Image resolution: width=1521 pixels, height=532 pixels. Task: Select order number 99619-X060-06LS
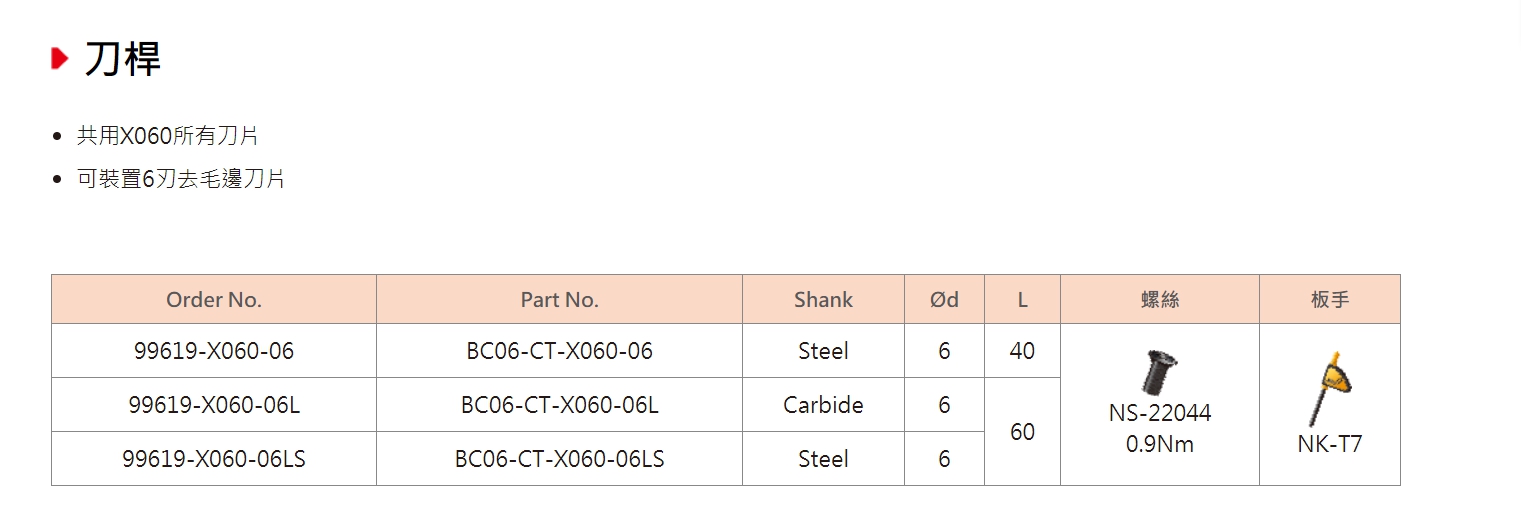pos(214,459)
